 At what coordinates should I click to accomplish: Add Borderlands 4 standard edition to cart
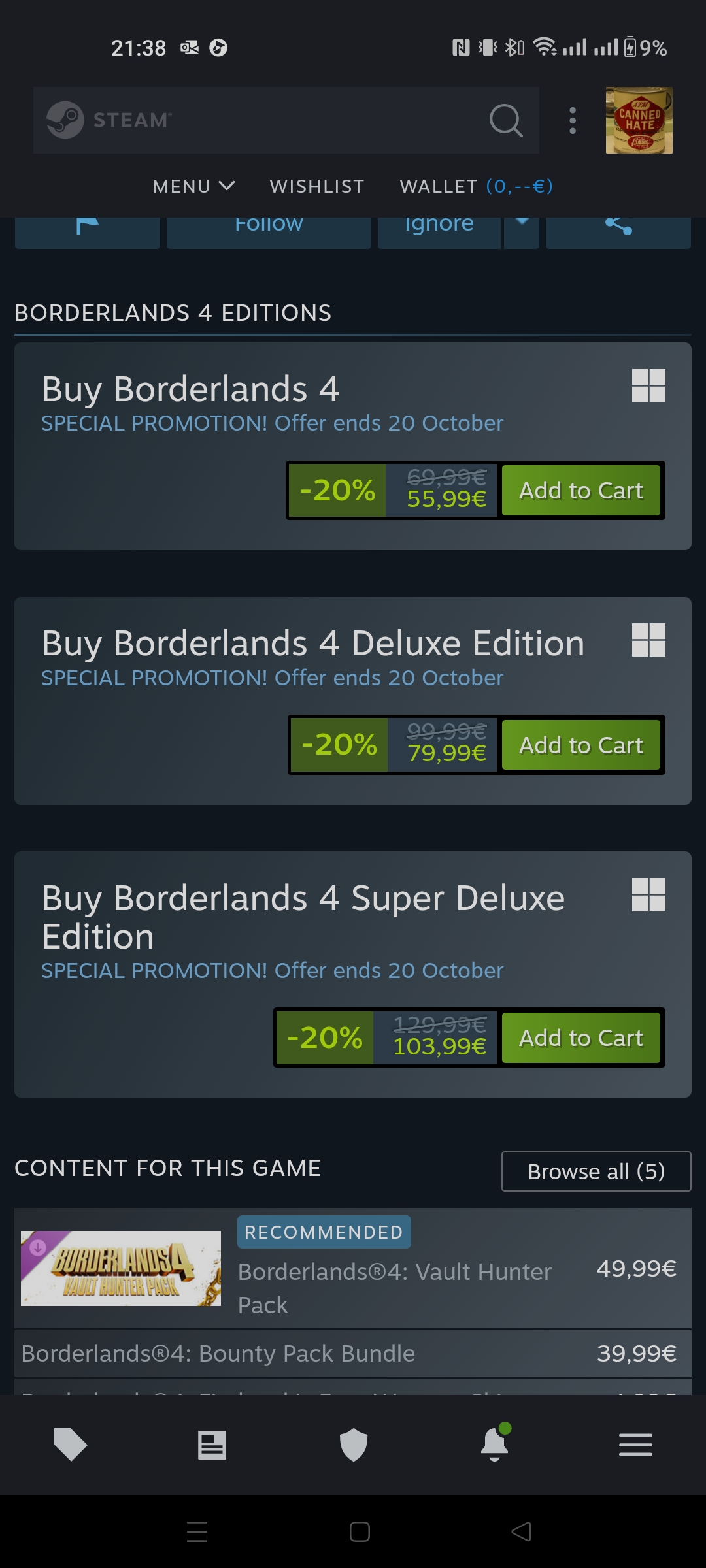(581, 491)
